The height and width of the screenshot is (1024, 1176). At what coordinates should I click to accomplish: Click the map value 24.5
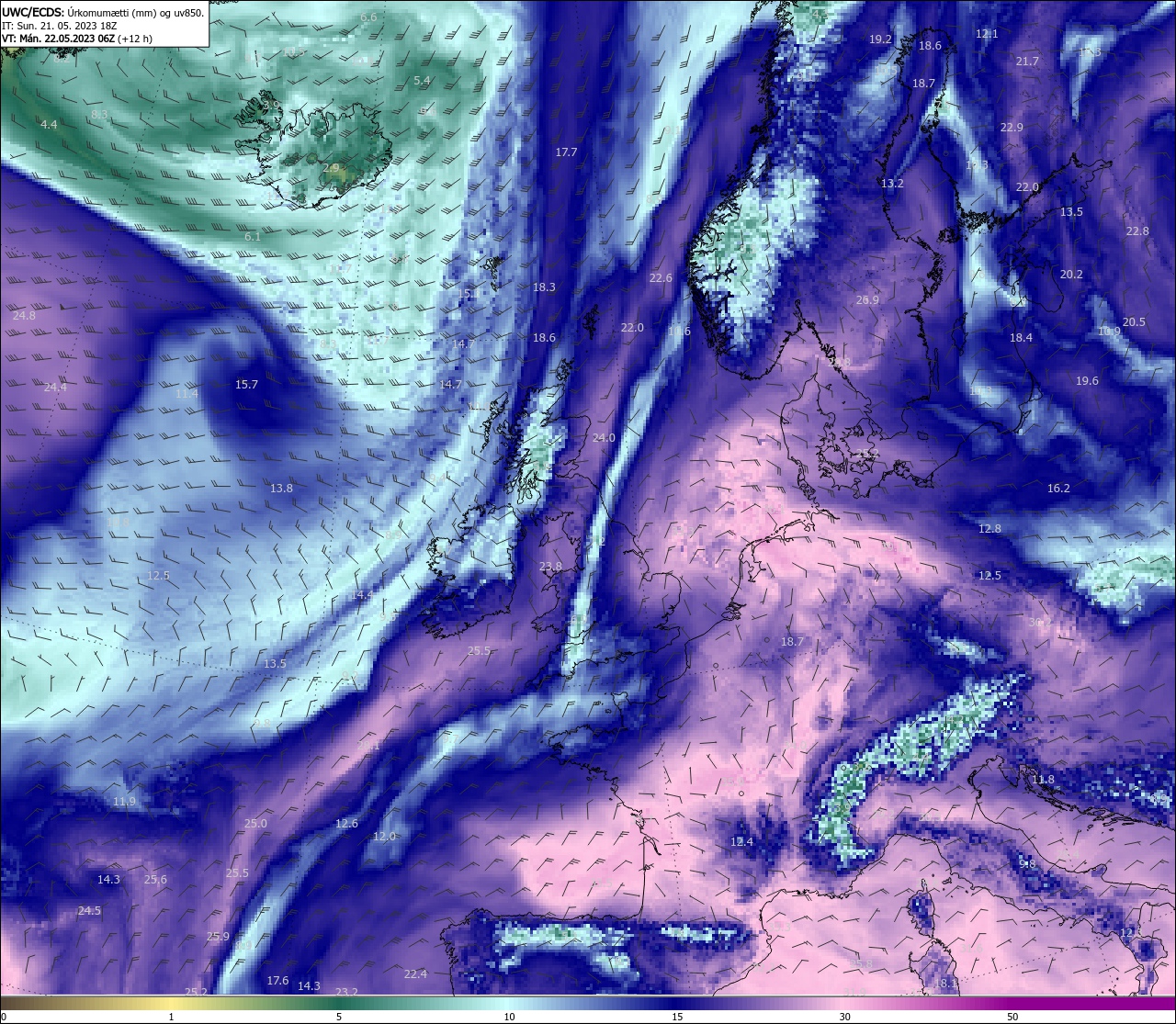pyautogui.click(x=89, y=911)
